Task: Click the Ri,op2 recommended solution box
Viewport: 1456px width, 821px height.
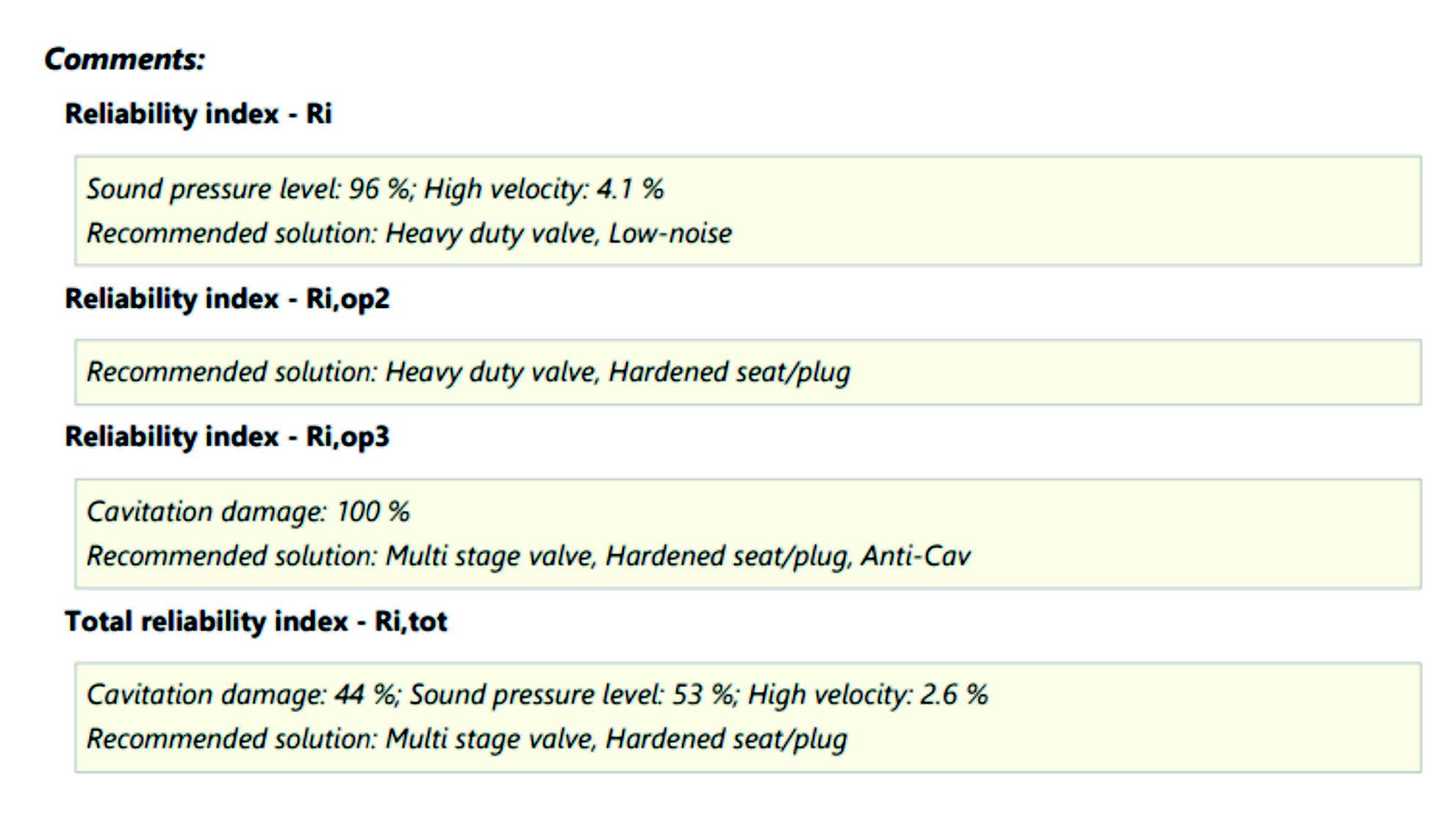Action: tap(748, 372)
